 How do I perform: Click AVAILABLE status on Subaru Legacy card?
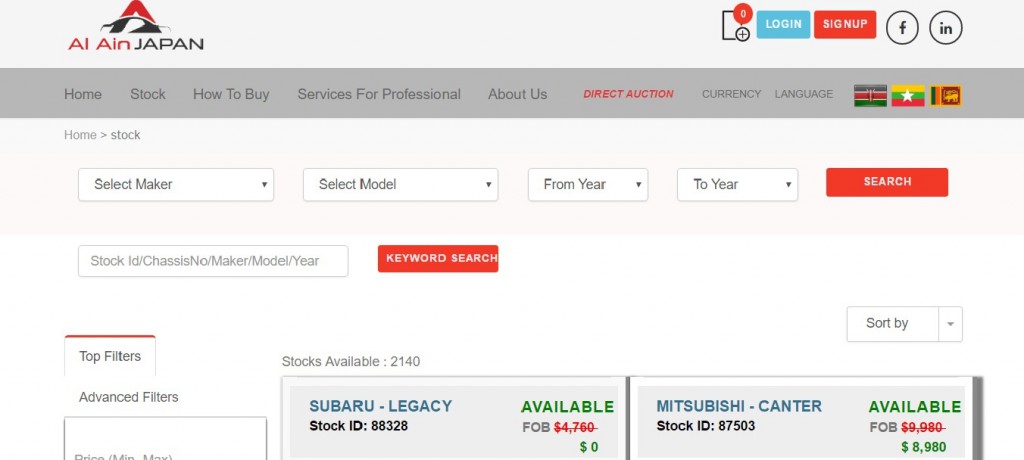(568, 407)
